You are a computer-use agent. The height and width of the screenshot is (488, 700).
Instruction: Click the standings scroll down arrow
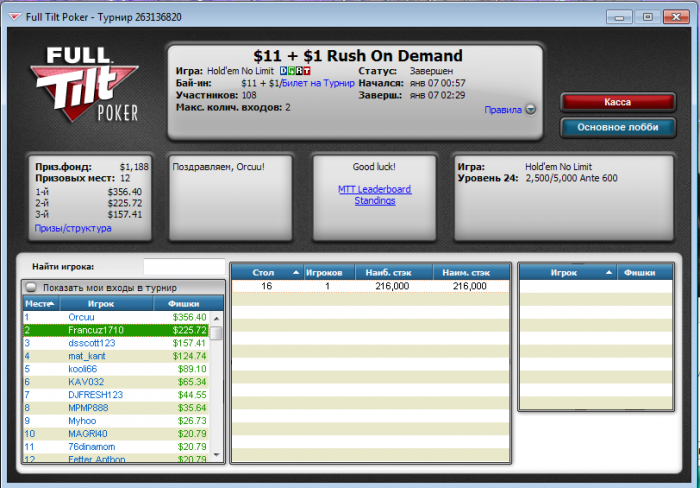point(217,455)
